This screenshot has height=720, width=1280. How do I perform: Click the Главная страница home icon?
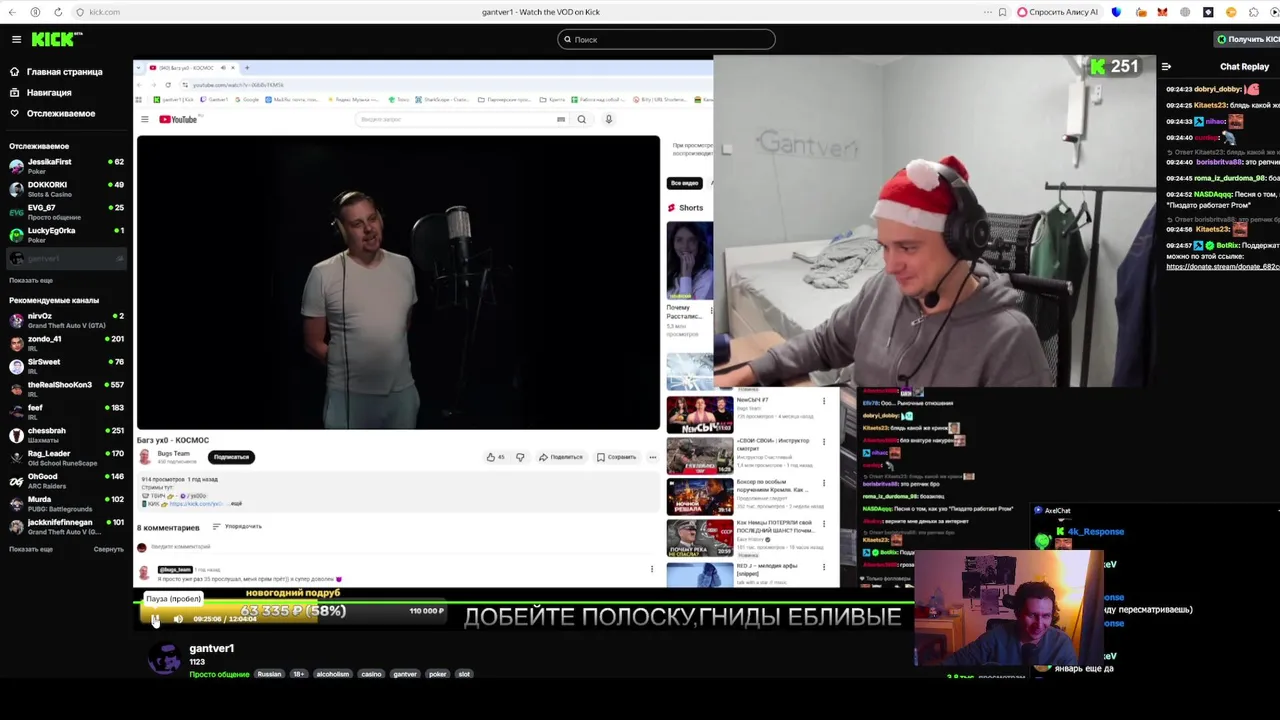(x=15, y=72)
